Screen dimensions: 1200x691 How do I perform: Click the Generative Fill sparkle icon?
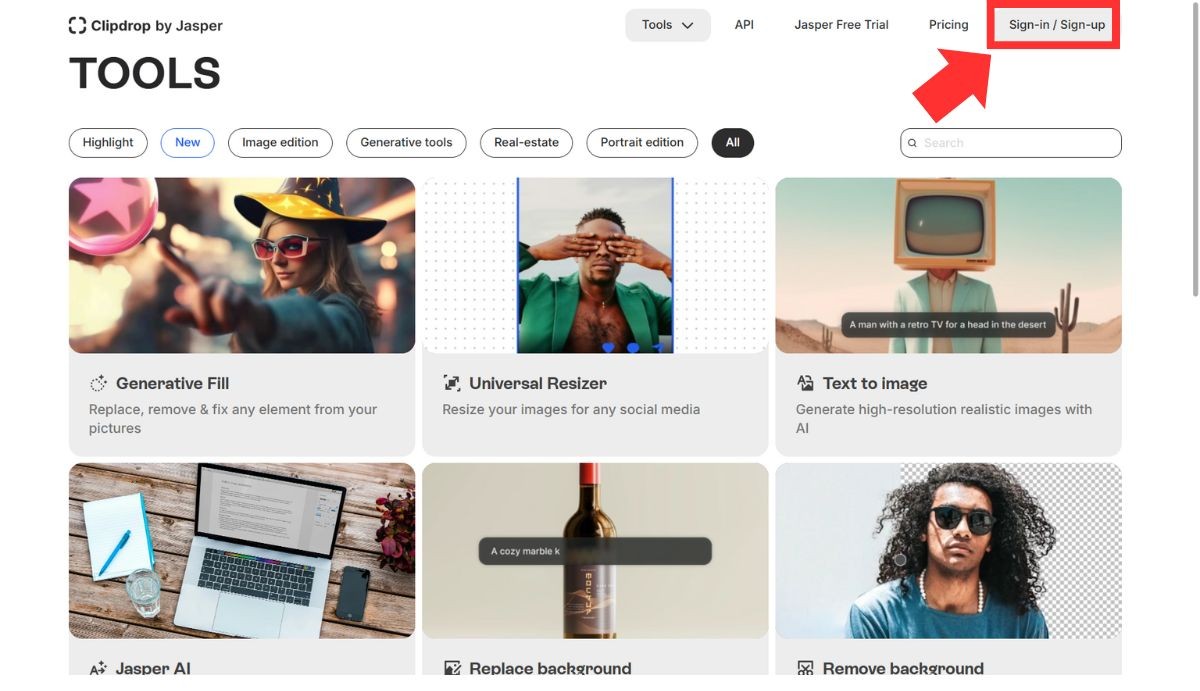coord(98,383)
